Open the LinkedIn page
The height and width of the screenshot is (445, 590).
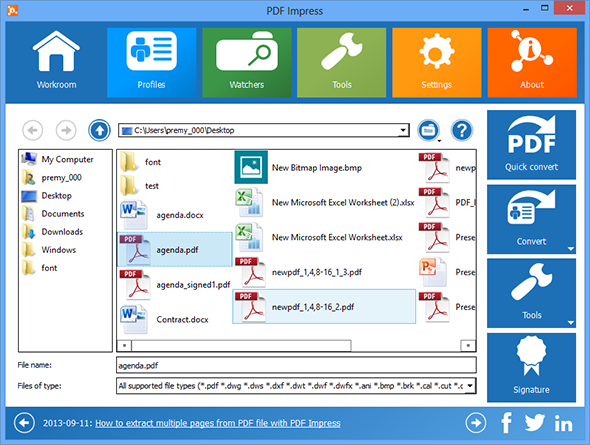563,424
